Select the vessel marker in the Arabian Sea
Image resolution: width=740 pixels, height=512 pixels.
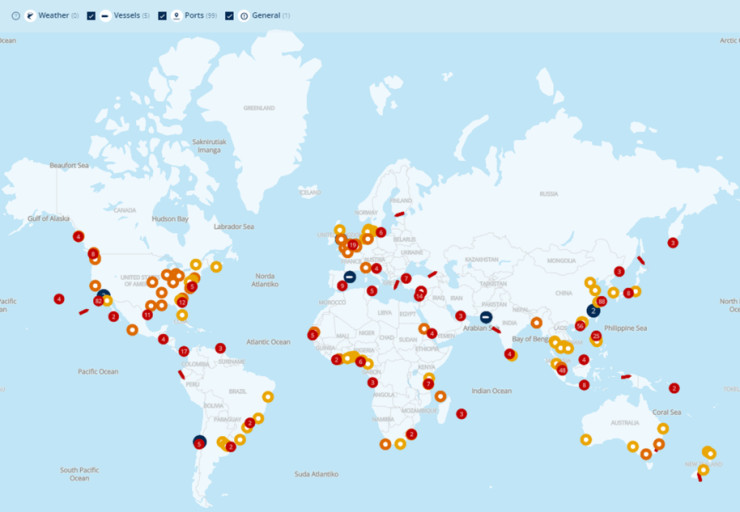(485, 317)
